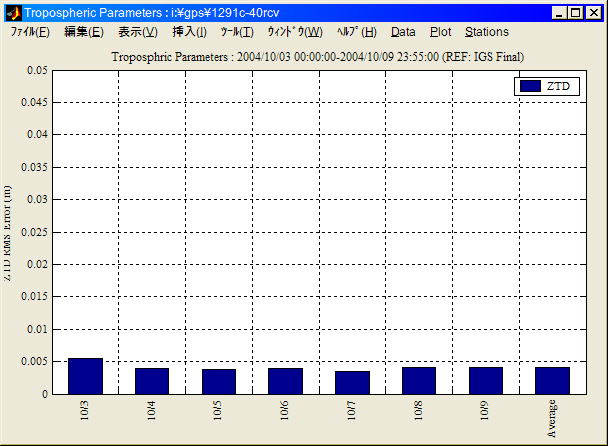Select the Average bar in the chart
Screen dimensions: 608x446
[x=552, y=380]
